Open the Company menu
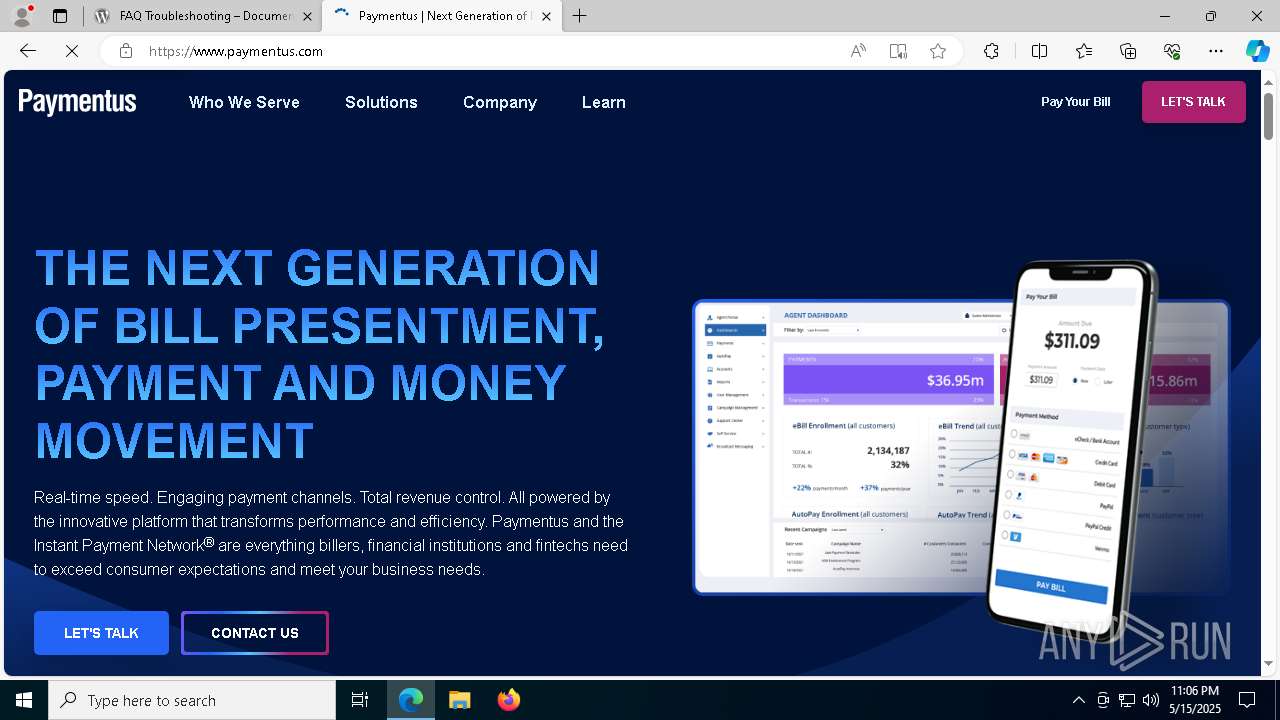The image size is (1280, 720). click(x=500, y=102)
